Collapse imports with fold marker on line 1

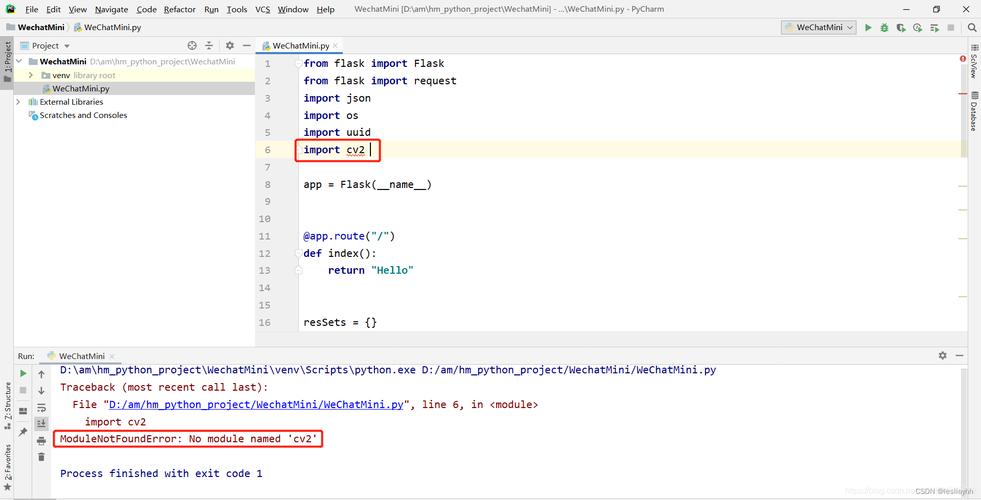pos(299,63)
